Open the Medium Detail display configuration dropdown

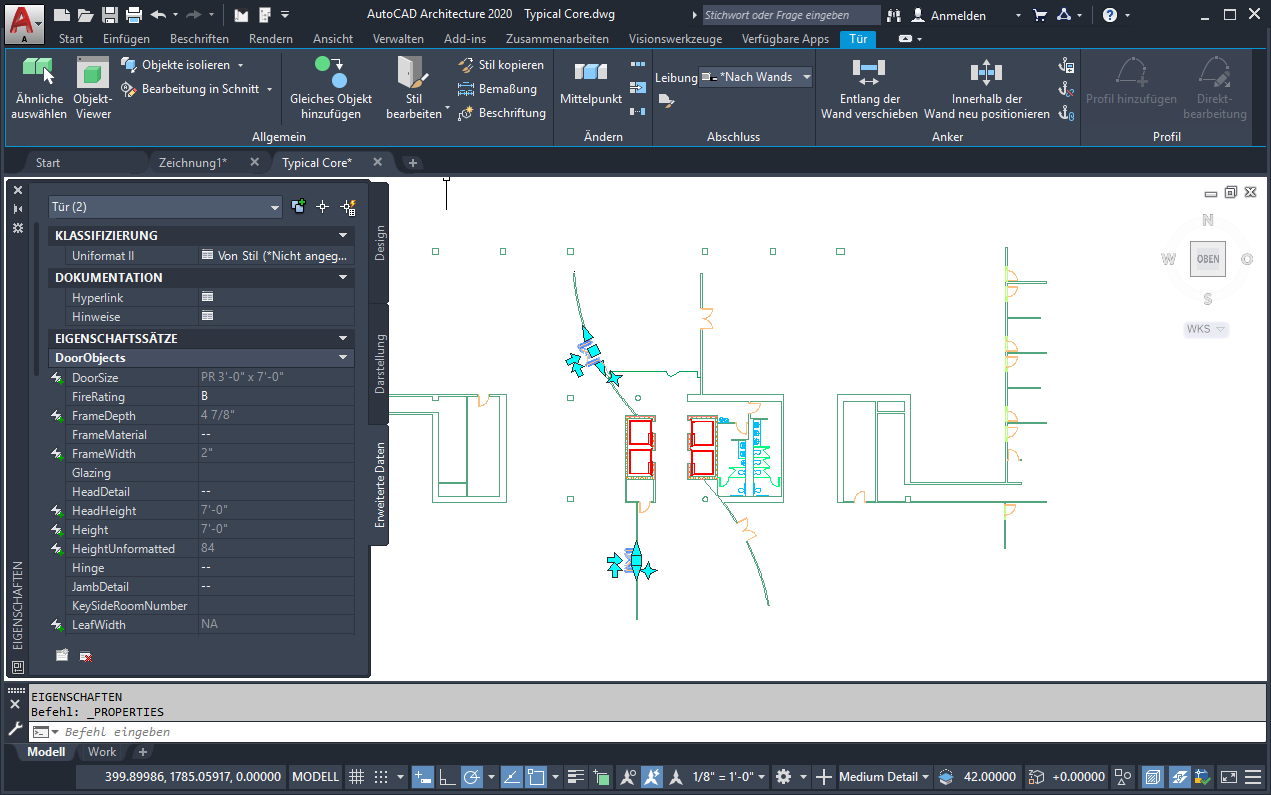[885, 777]
